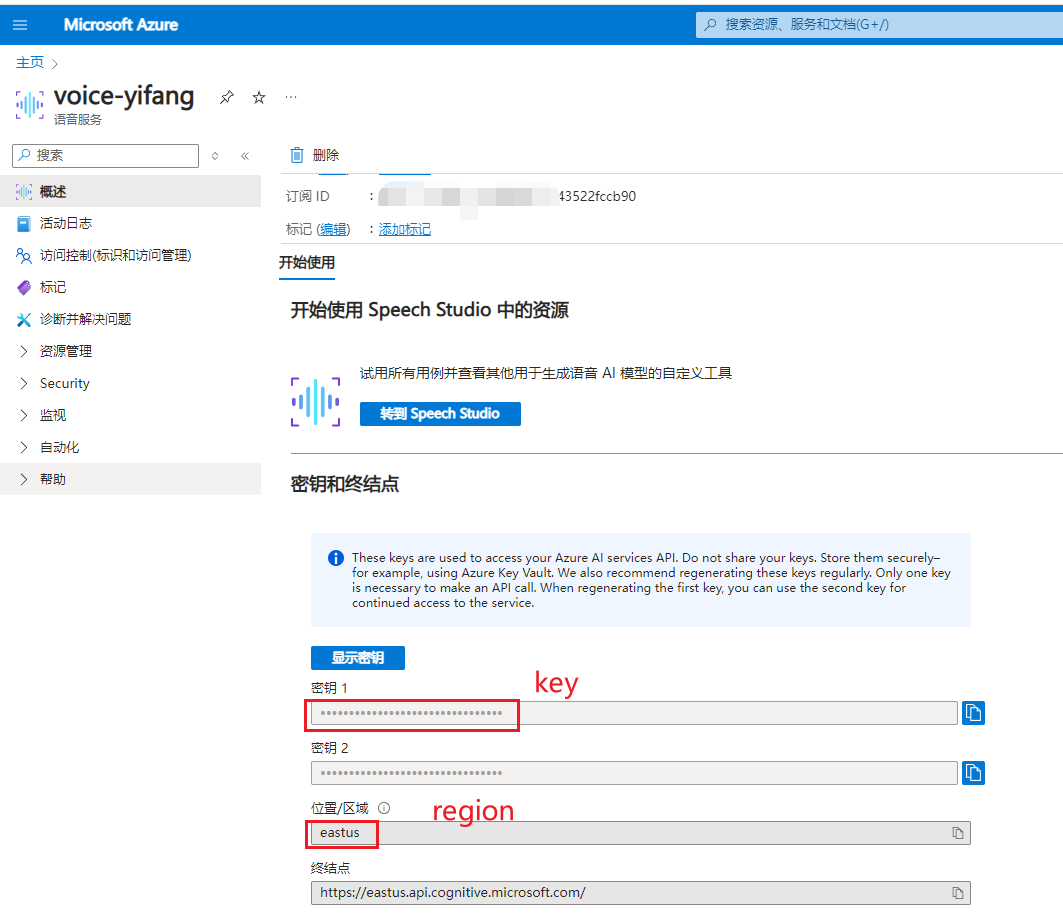
Task: Open the Azure portal hamburger menu
Action: point(20,25)
